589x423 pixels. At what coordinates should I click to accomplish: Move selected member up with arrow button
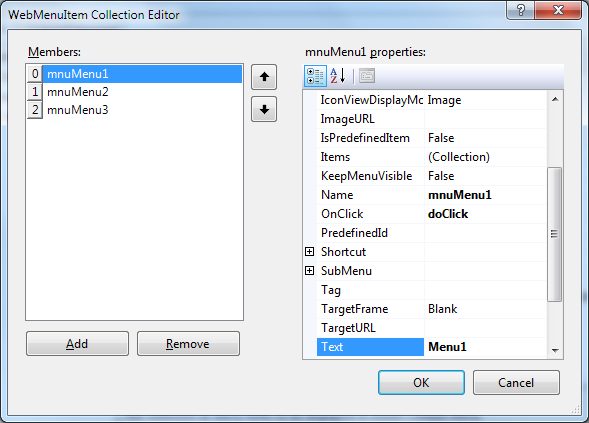tap(264, 77)
